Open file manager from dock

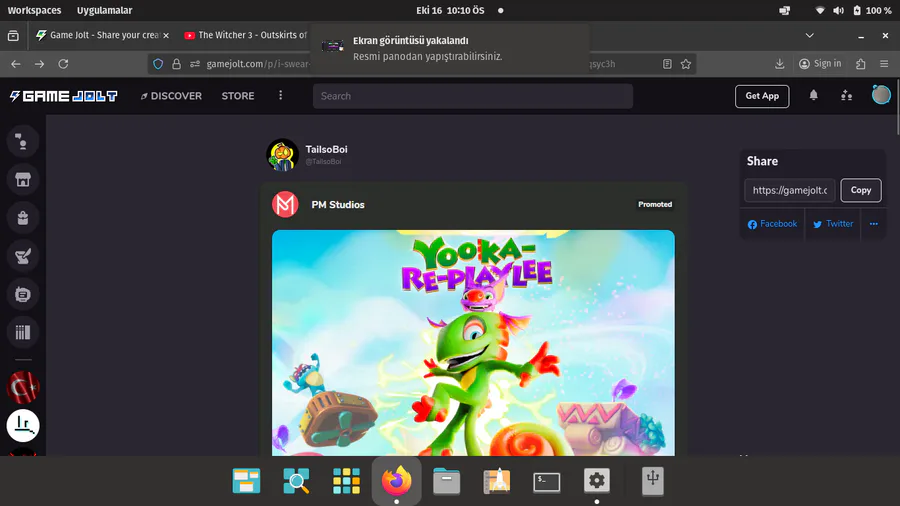(447, 481)
